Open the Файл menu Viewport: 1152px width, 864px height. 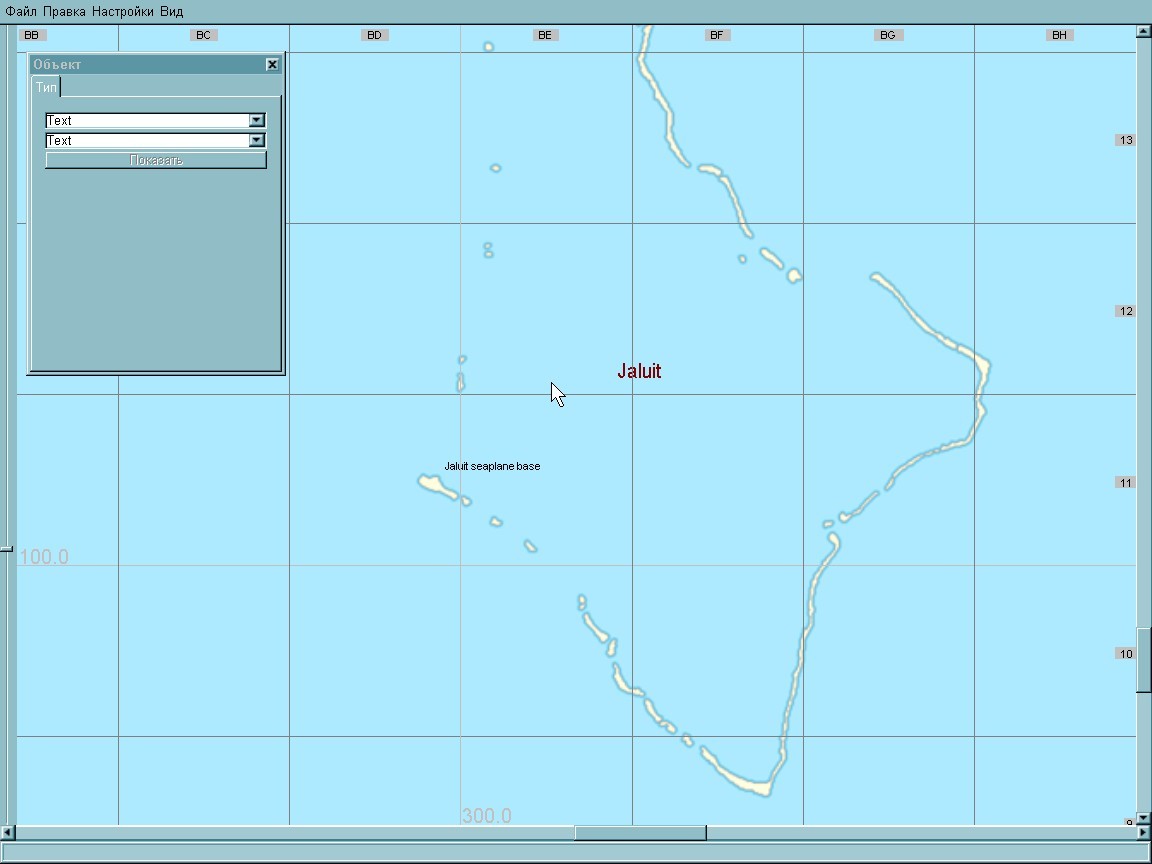pyautogui.click(x=21, y=12)
